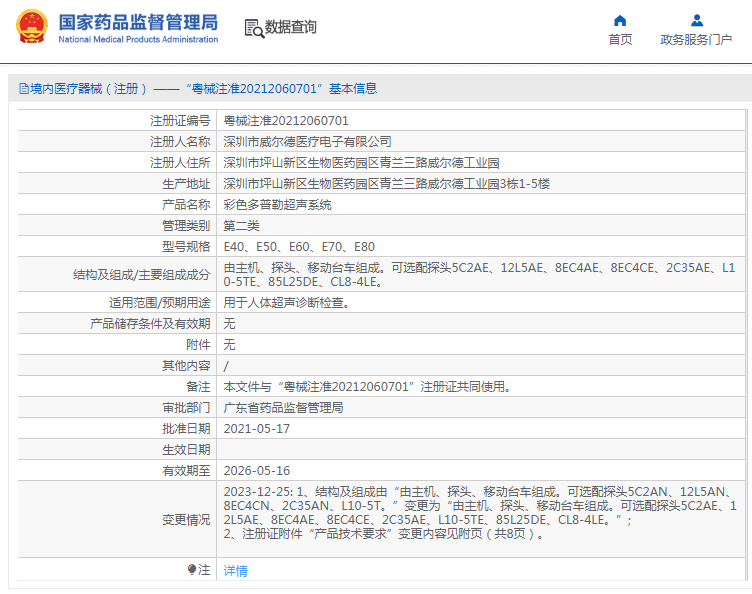This screenshot has height=594, width=752.
Task: Click the national emblem logo
Action: point(32,26)
